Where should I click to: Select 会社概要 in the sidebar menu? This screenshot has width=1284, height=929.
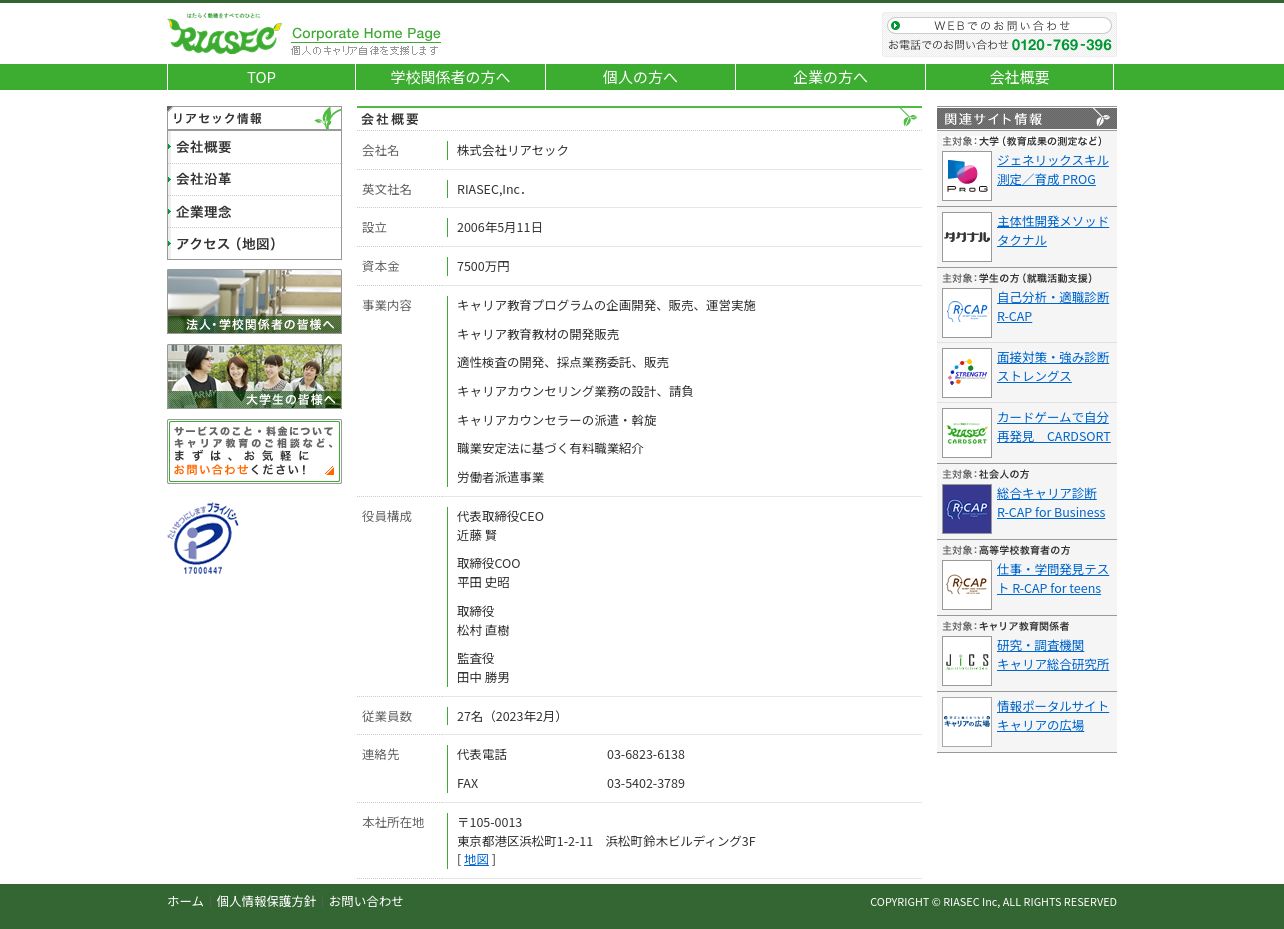click(x=254, y=147)
